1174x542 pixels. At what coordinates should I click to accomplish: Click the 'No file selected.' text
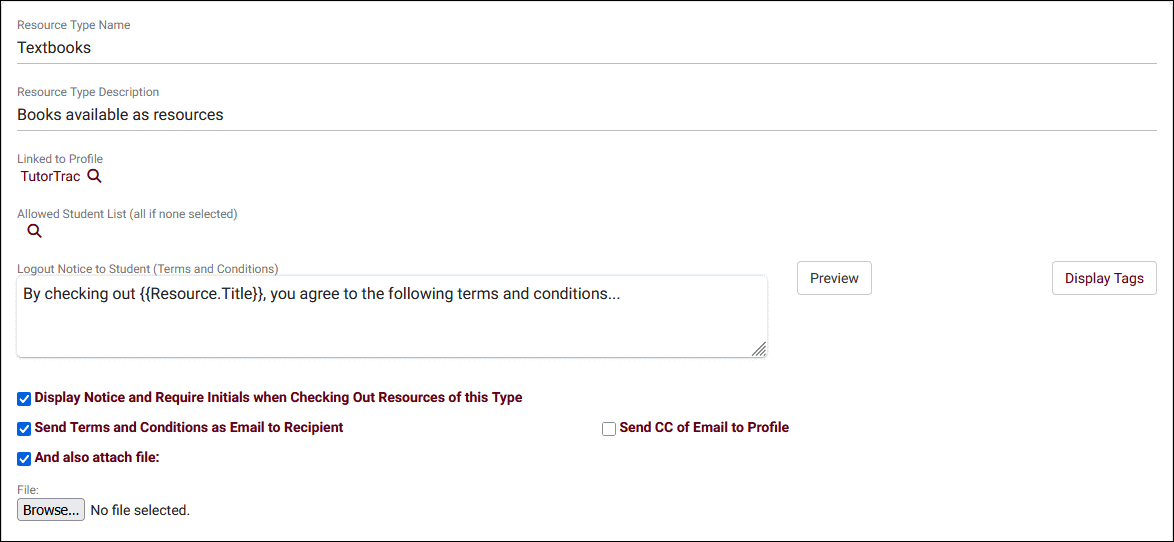(140, 510)
